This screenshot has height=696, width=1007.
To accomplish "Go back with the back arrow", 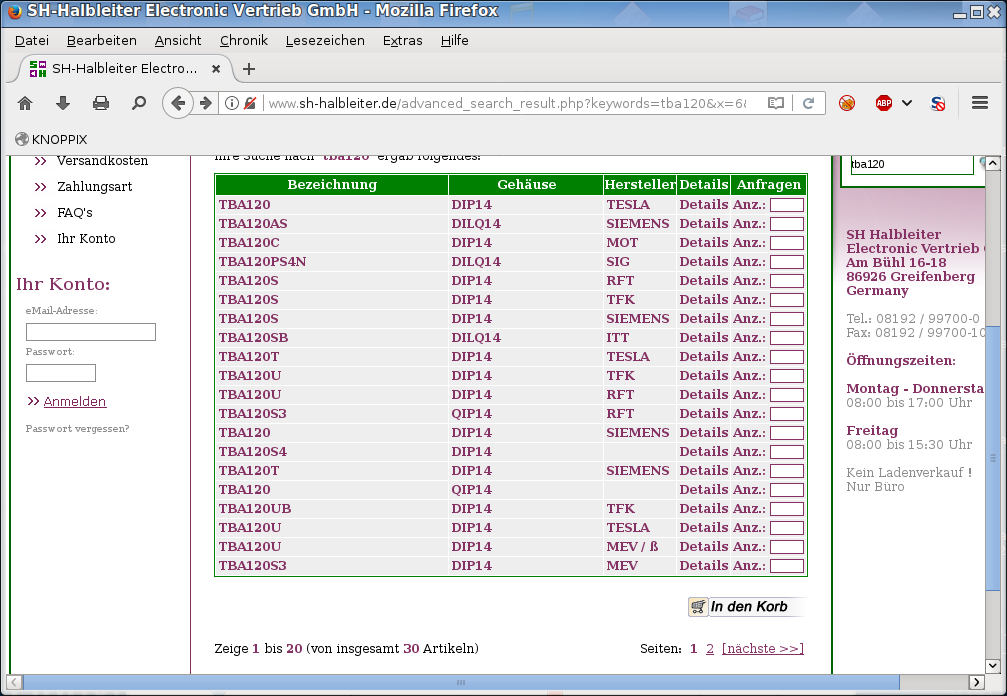I will [178, 103].
